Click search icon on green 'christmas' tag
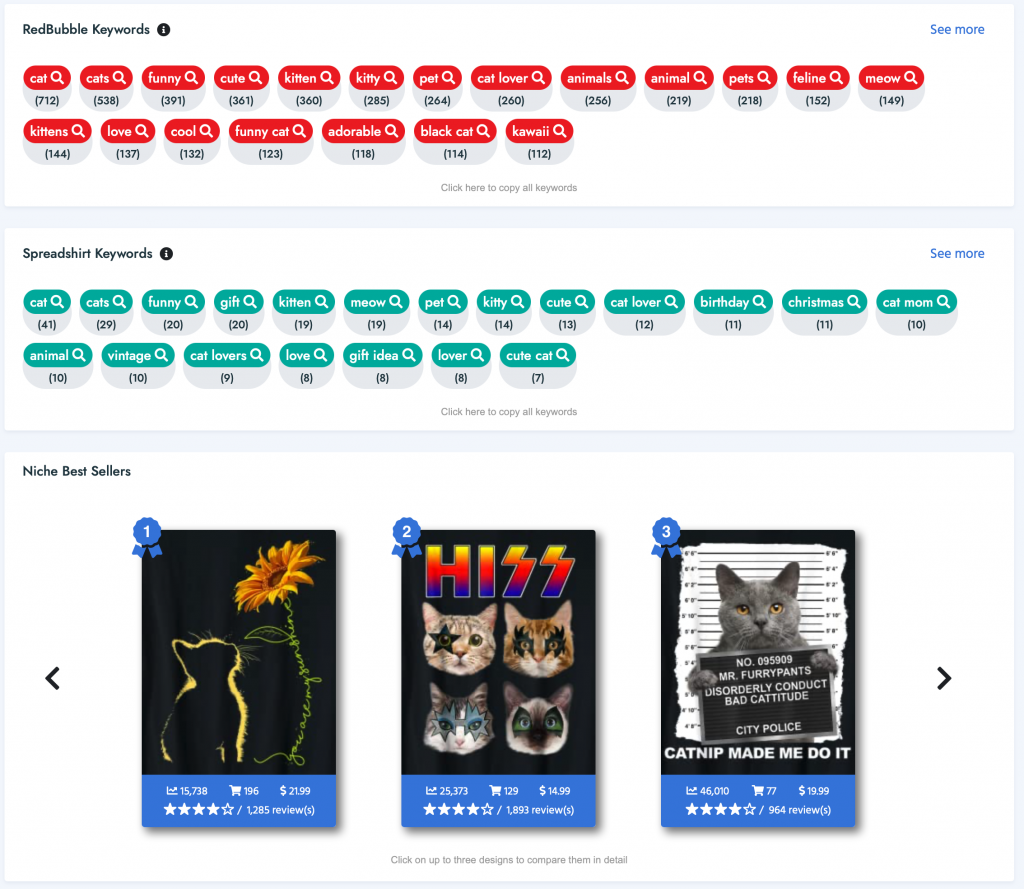1024x889 pixels. pos(854,302)
